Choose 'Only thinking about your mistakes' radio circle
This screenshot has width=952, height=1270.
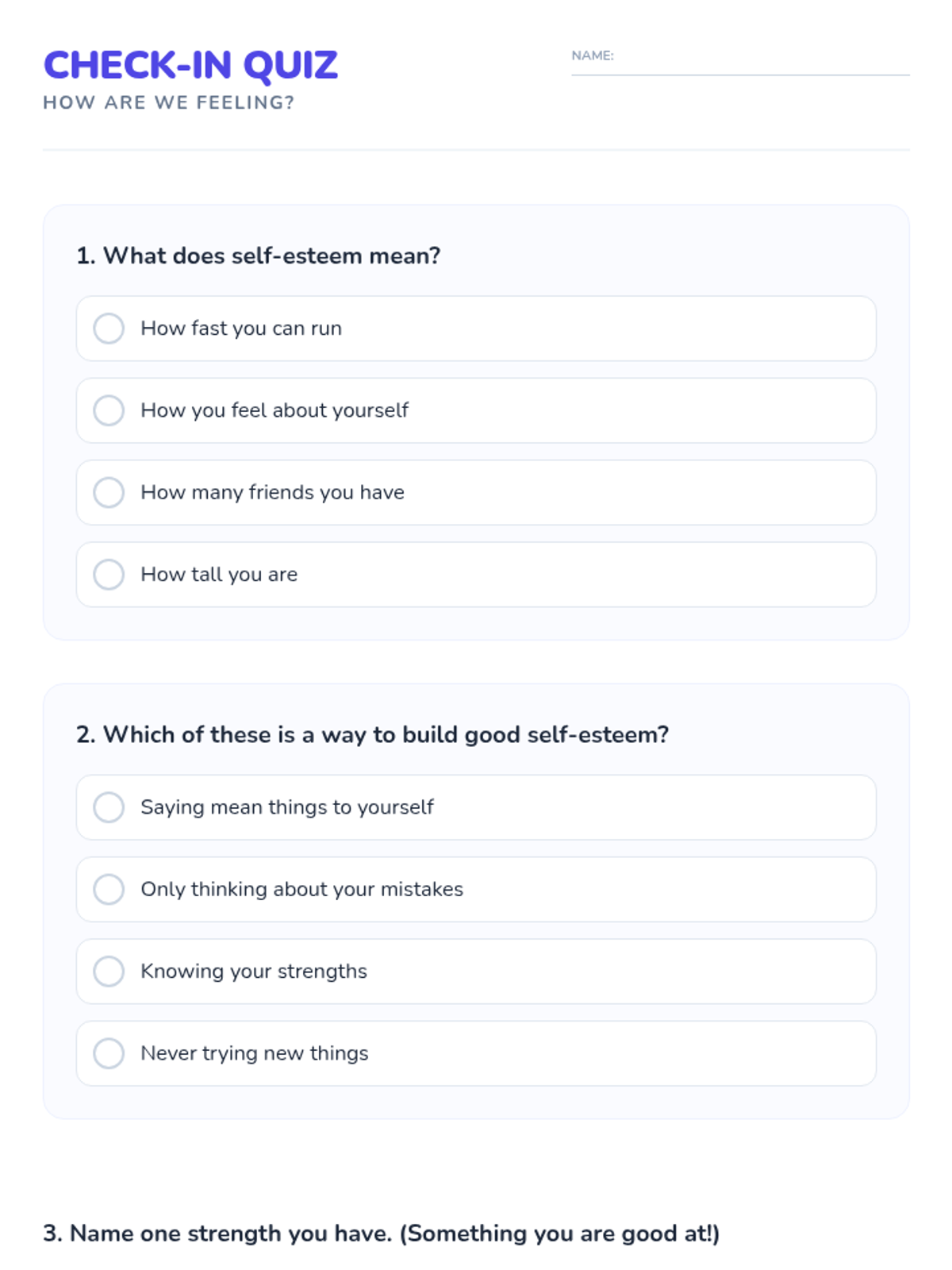(109, 889)
